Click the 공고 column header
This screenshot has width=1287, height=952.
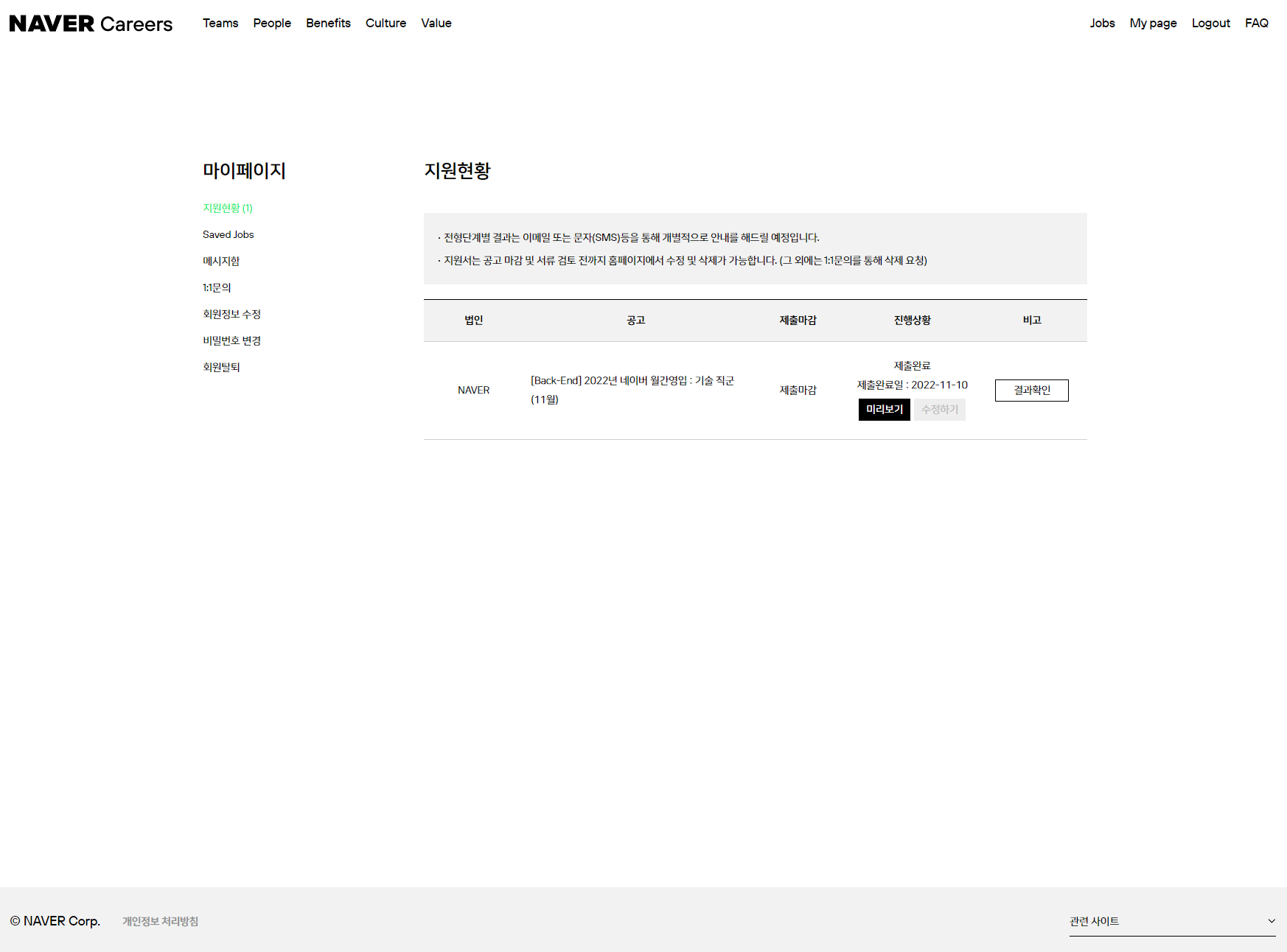pyautogui.click(x=635, y=320)
